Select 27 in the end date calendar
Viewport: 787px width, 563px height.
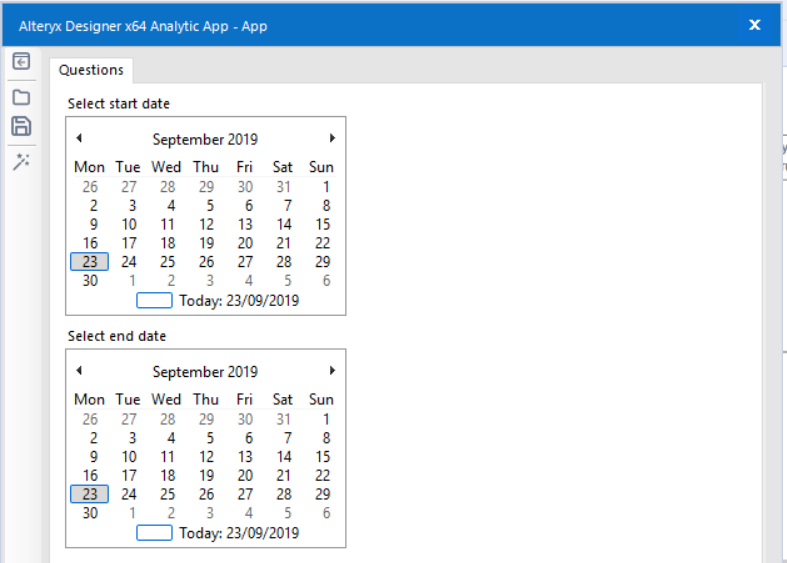click(245, 494)
